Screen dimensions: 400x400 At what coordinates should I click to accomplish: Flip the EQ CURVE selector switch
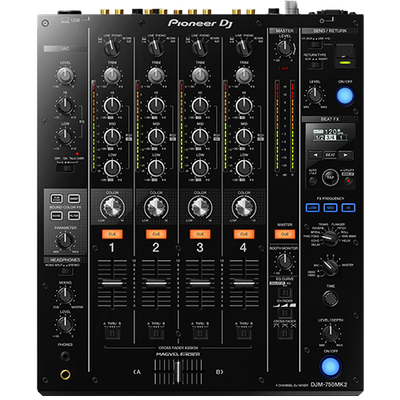[x=285, y=293]
